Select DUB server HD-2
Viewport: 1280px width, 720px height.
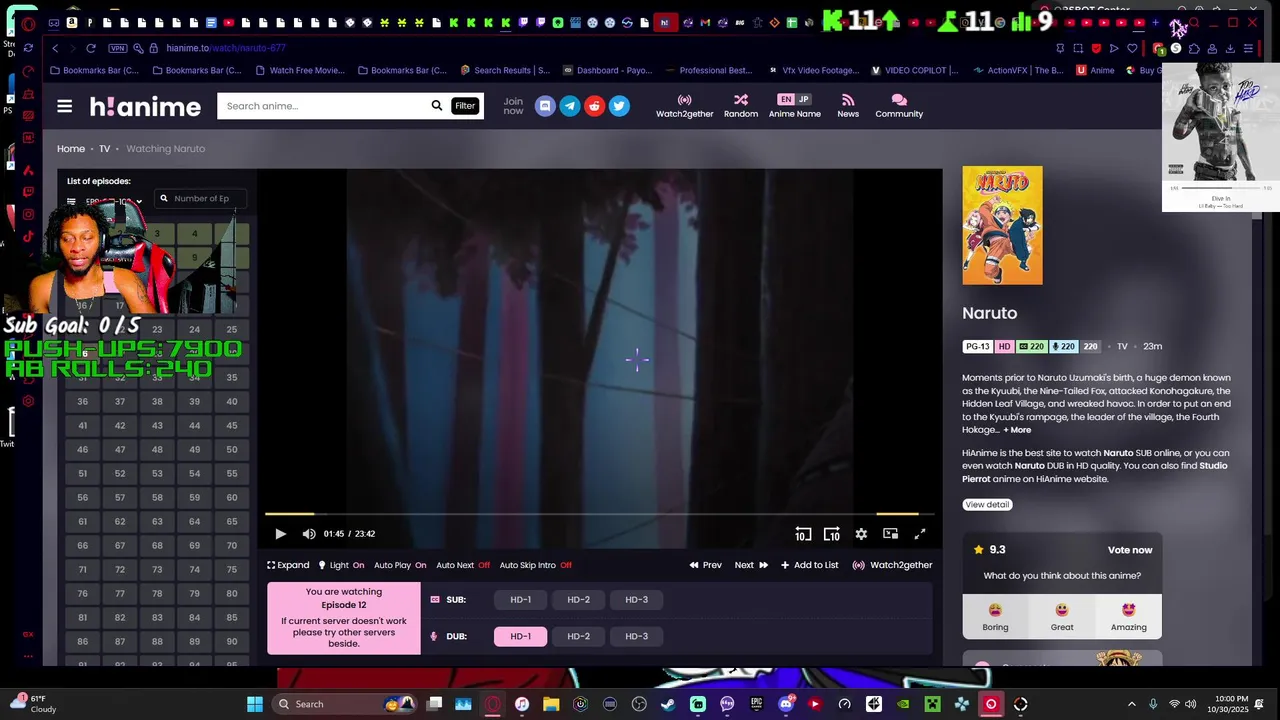tap(578, 636)
